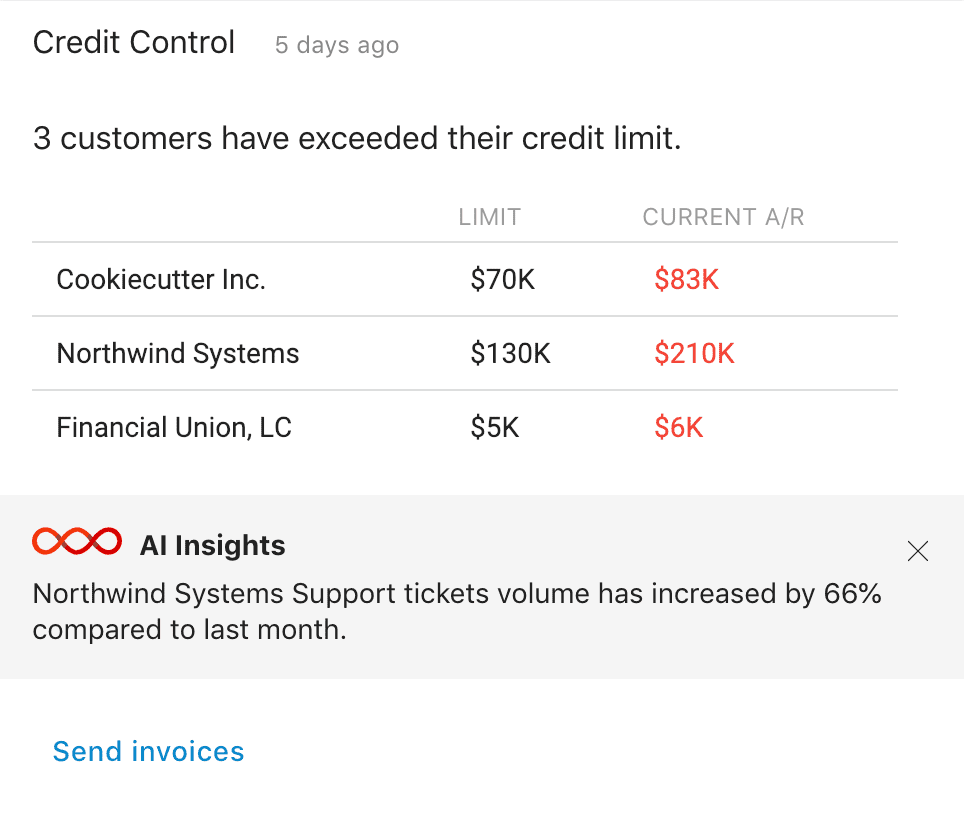The height and width of the screenshot is (822, 964).
Task: Click the $83K overdue amount
Action: (686, 279)
